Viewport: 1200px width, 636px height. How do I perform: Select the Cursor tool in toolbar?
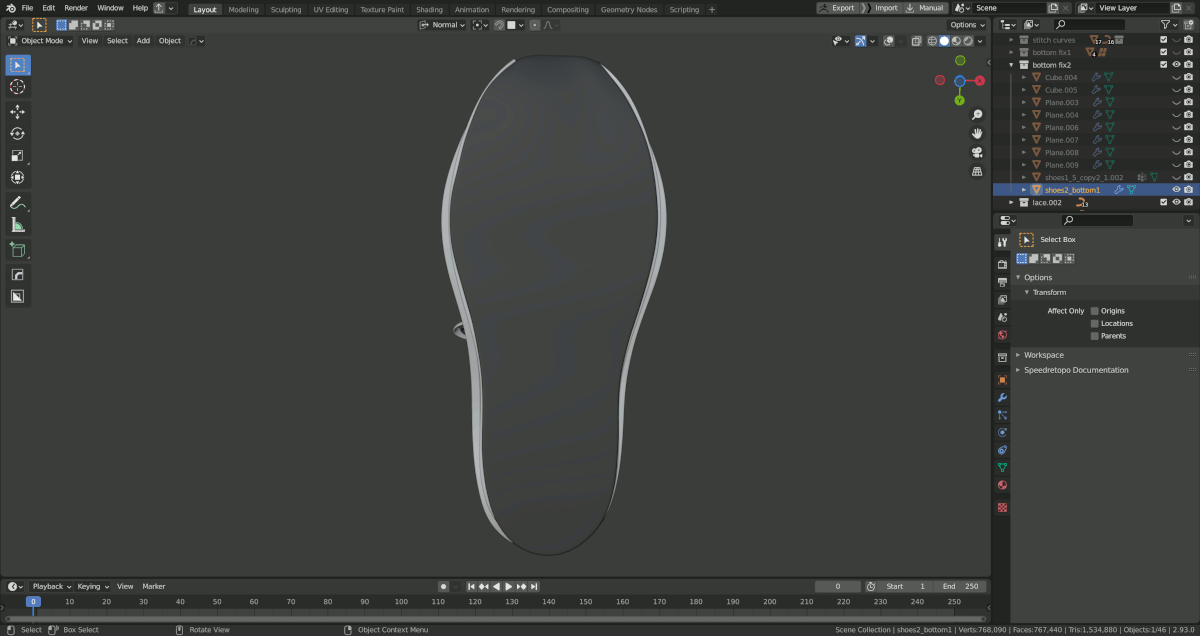tap(17, 87)
